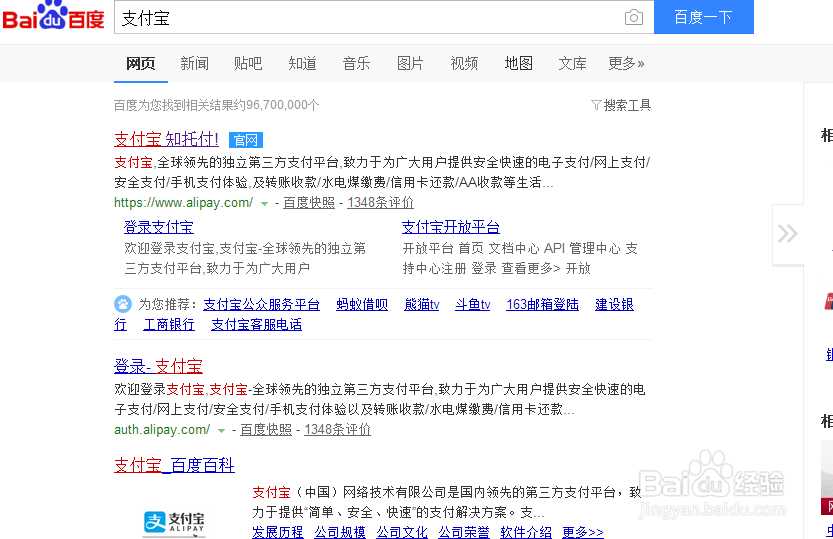Viewport: 833px width, 539px height.
Task: Open the 斗鱼tv recommendation
Action: 473,304
